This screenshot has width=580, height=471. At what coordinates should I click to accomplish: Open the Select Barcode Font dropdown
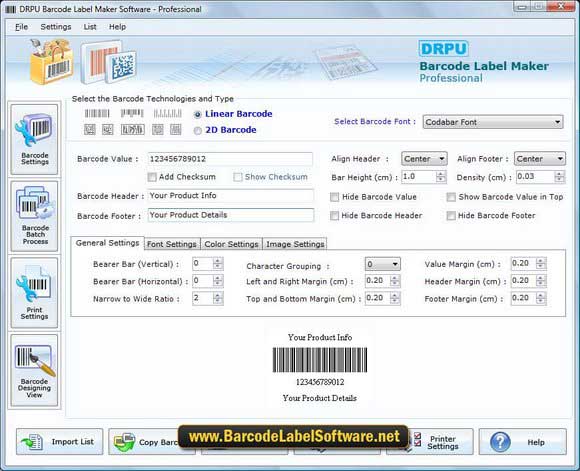(x=493, y=122)
